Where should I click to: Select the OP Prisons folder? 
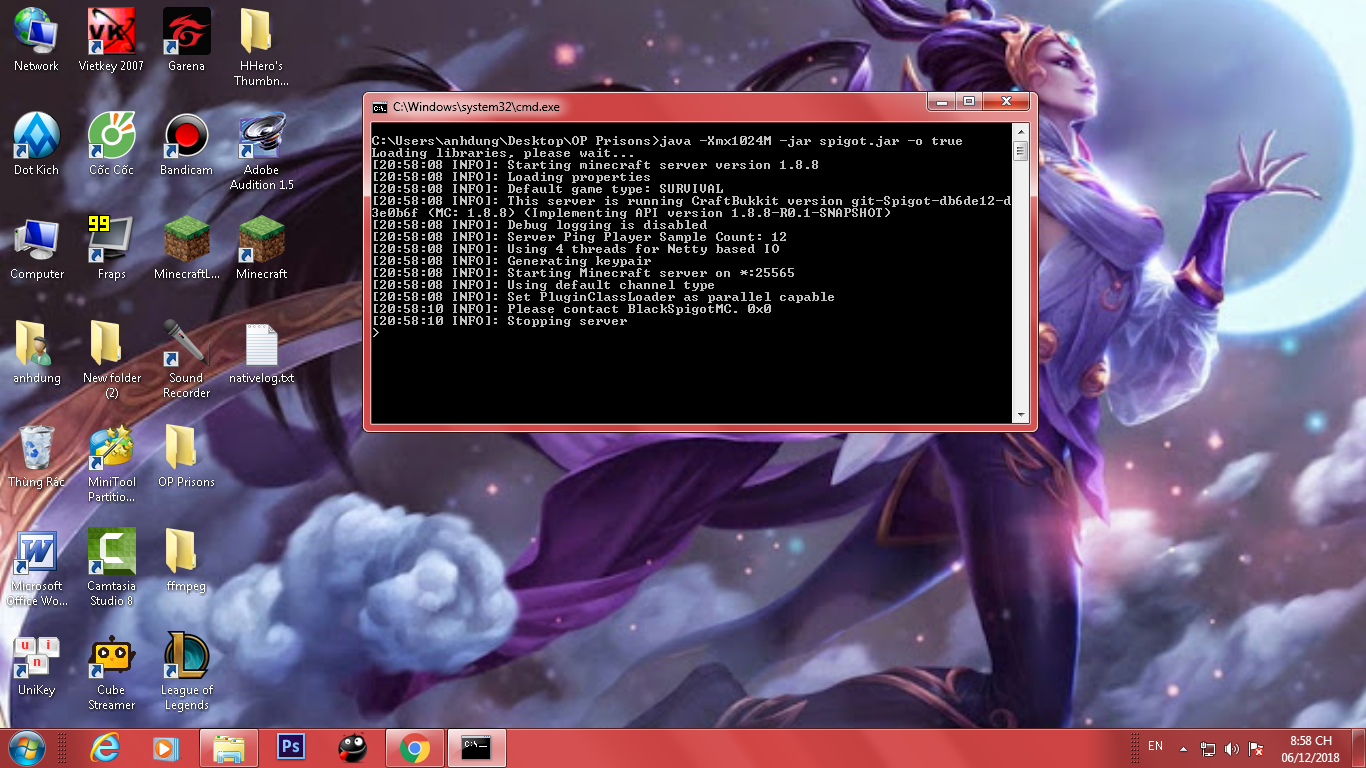(x=186, y=456)
